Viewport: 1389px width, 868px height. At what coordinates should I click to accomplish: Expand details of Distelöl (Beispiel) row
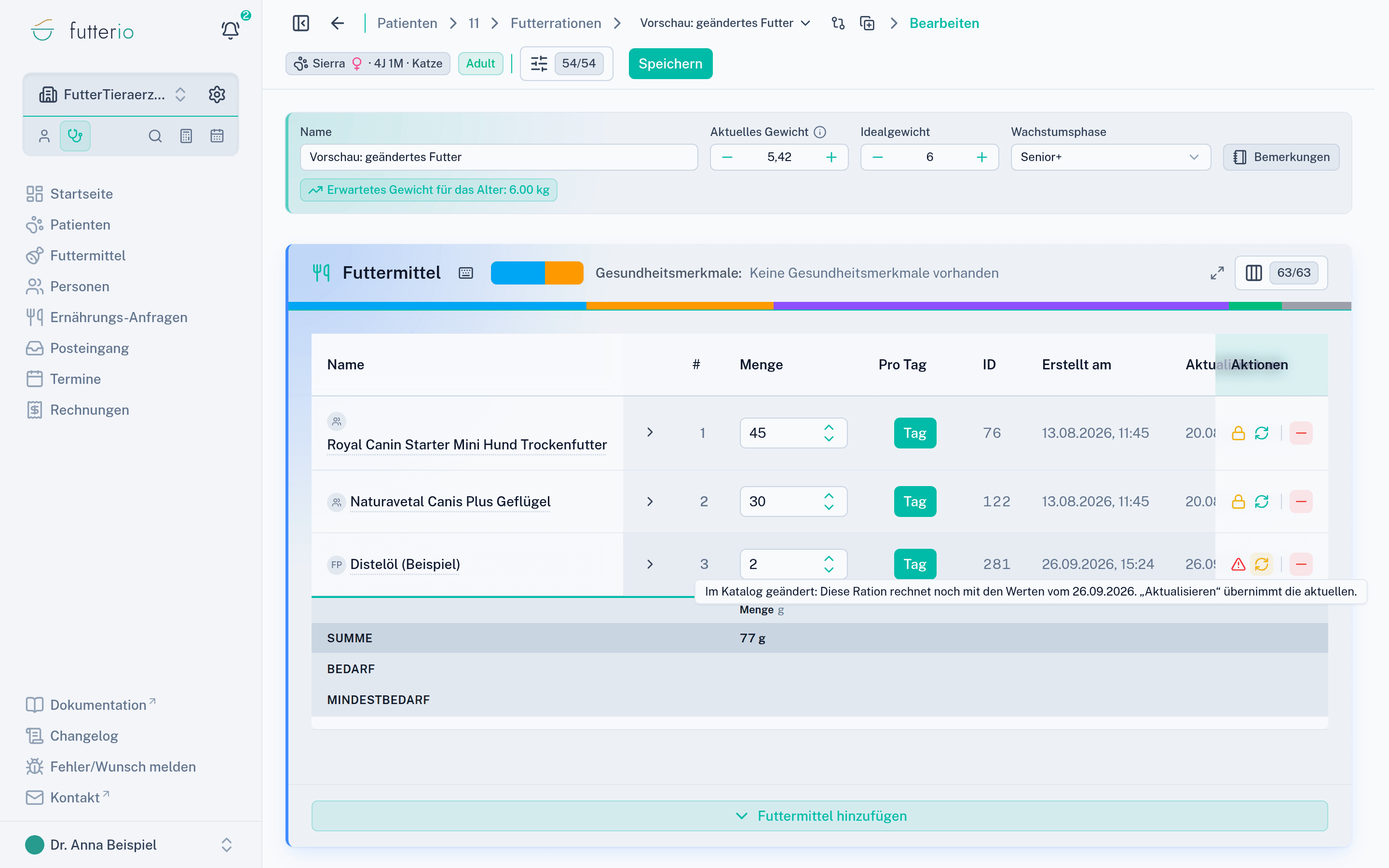coord(650,564)
